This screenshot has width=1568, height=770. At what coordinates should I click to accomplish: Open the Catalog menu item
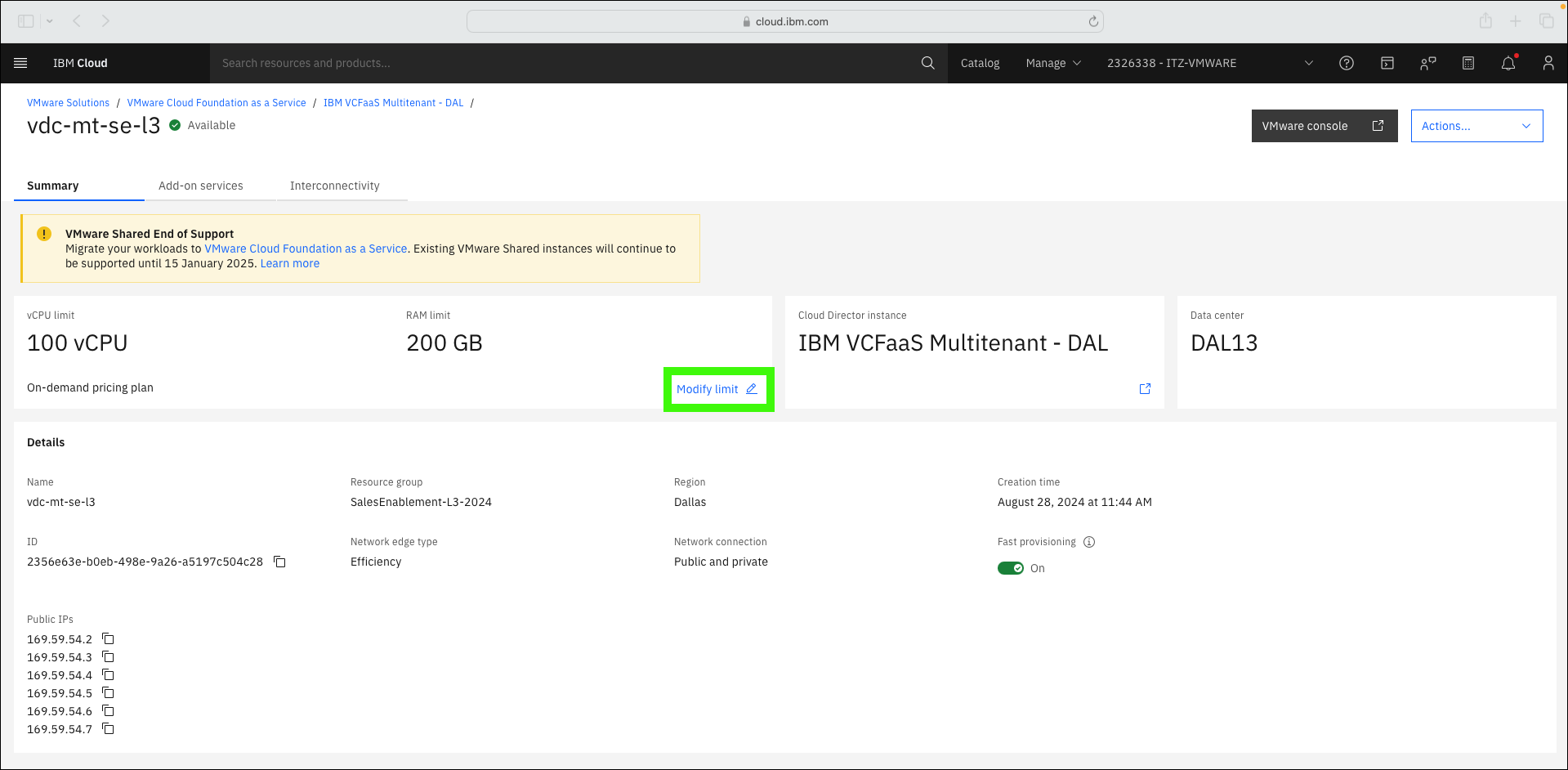pyautogui.click(x=980, y=63)
